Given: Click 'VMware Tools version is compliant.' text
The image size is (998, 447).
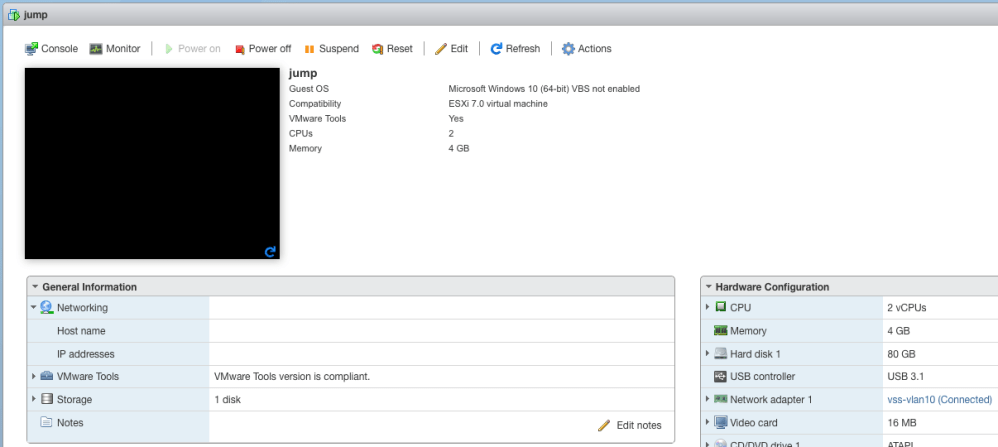Looking at the screenshot, I should point(292,376).
